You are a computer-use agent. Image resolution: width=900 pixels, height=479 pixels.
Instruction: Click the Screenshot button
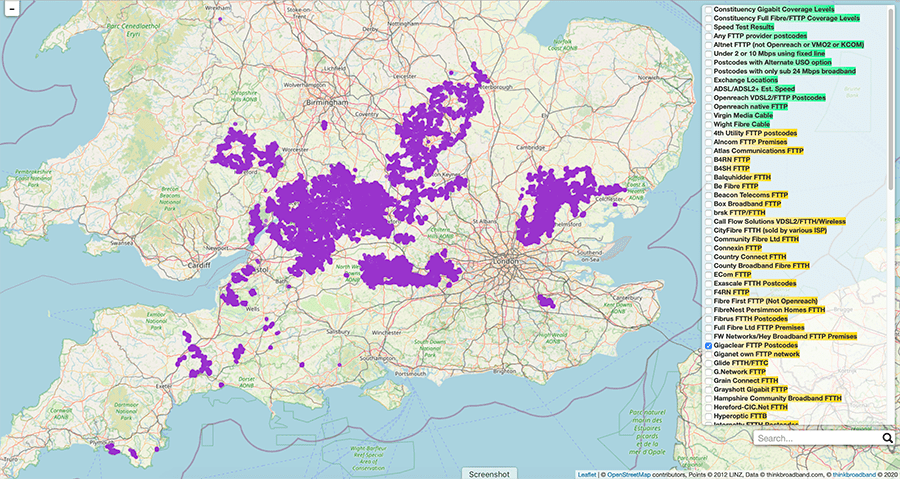click(489, 474)
